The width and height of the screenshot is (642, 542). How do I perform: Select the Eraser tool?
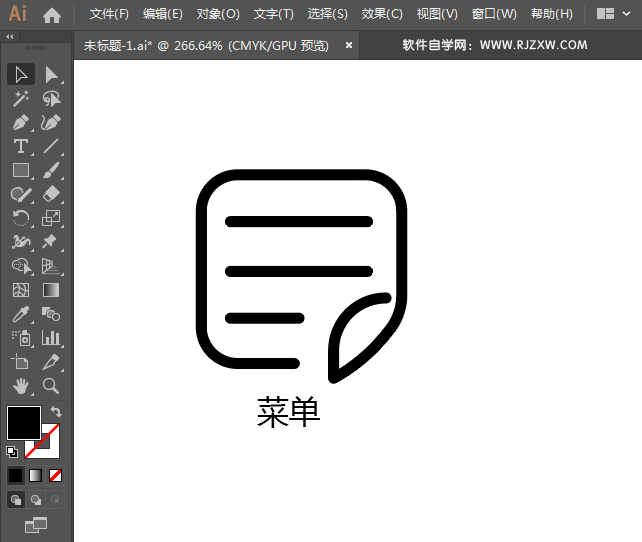click(x=51, y=194)
